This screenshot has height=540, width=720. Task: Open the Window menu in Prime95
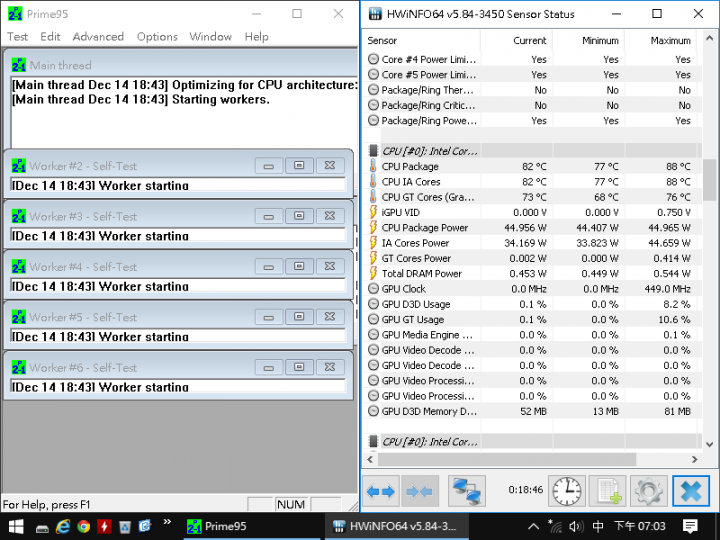[210, 37]
